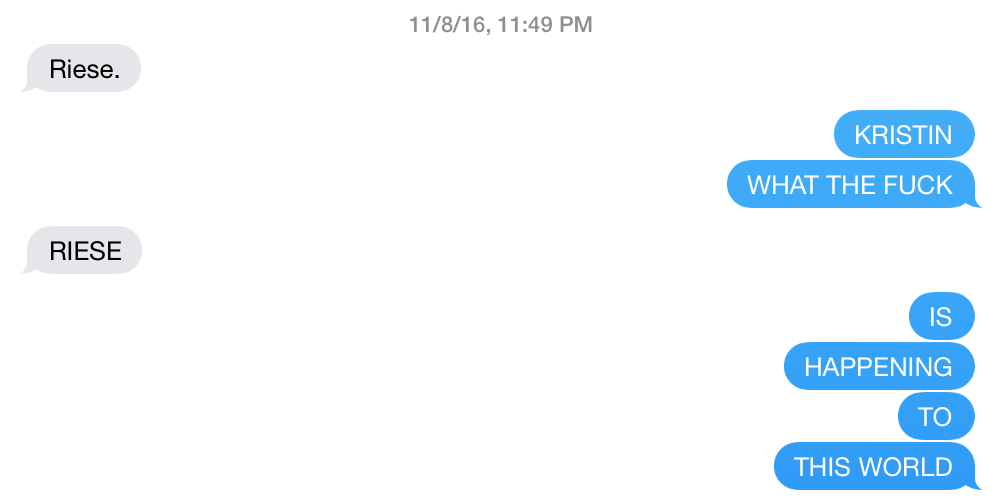
Task: Click the word 'THE' in blue message
Action: (x=852, y=185)
